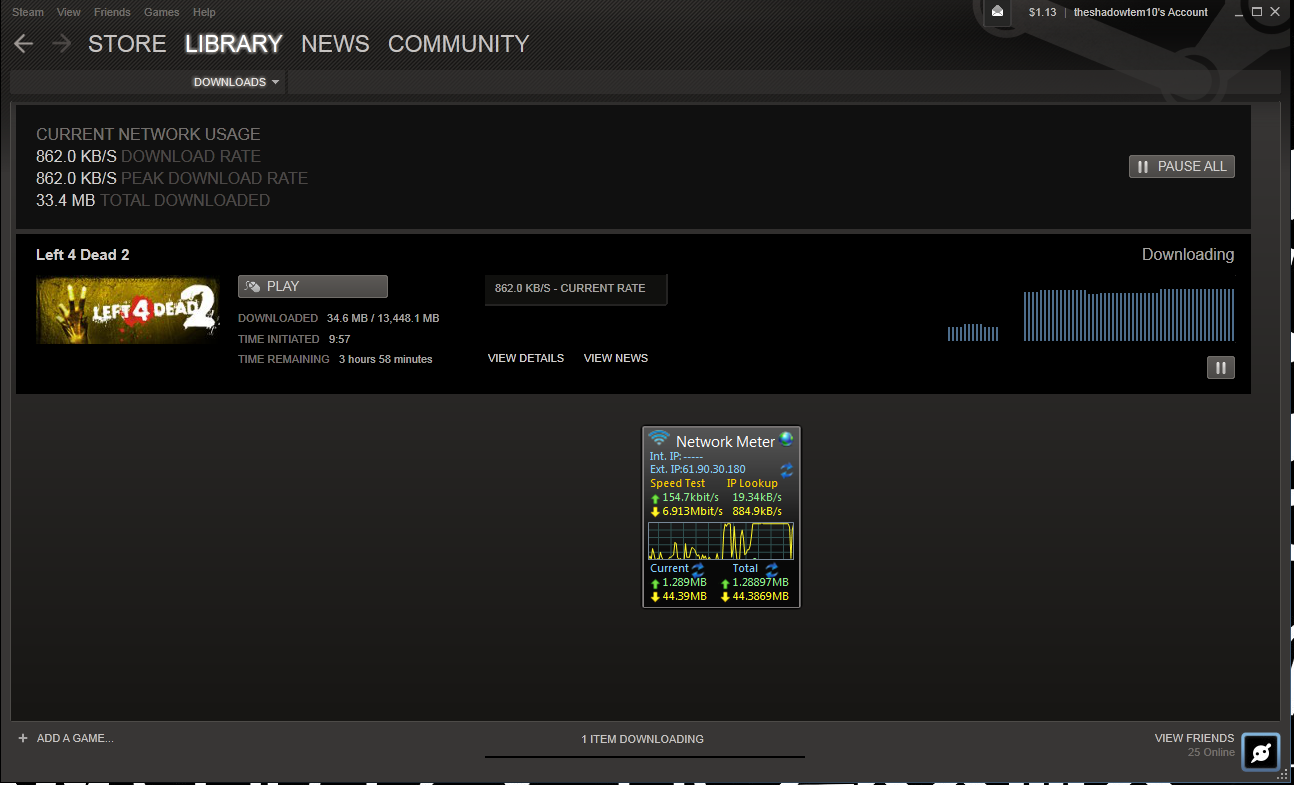Open the Friends menu
Screen dimensions: 1294x785
pos(112,12)
